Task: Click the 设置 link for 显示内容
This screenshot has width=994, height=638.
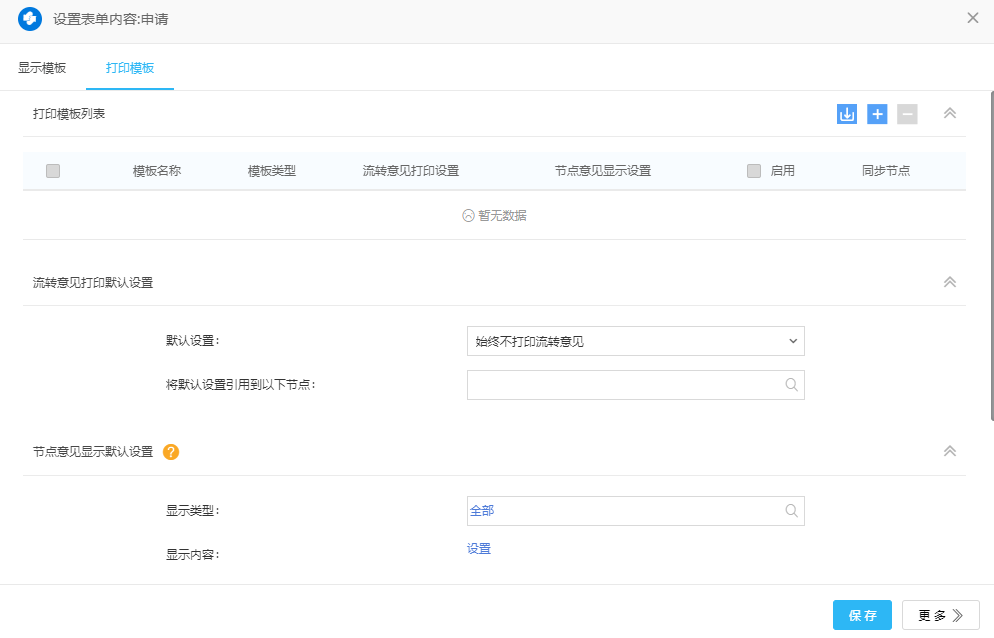Action: point(479,549)
